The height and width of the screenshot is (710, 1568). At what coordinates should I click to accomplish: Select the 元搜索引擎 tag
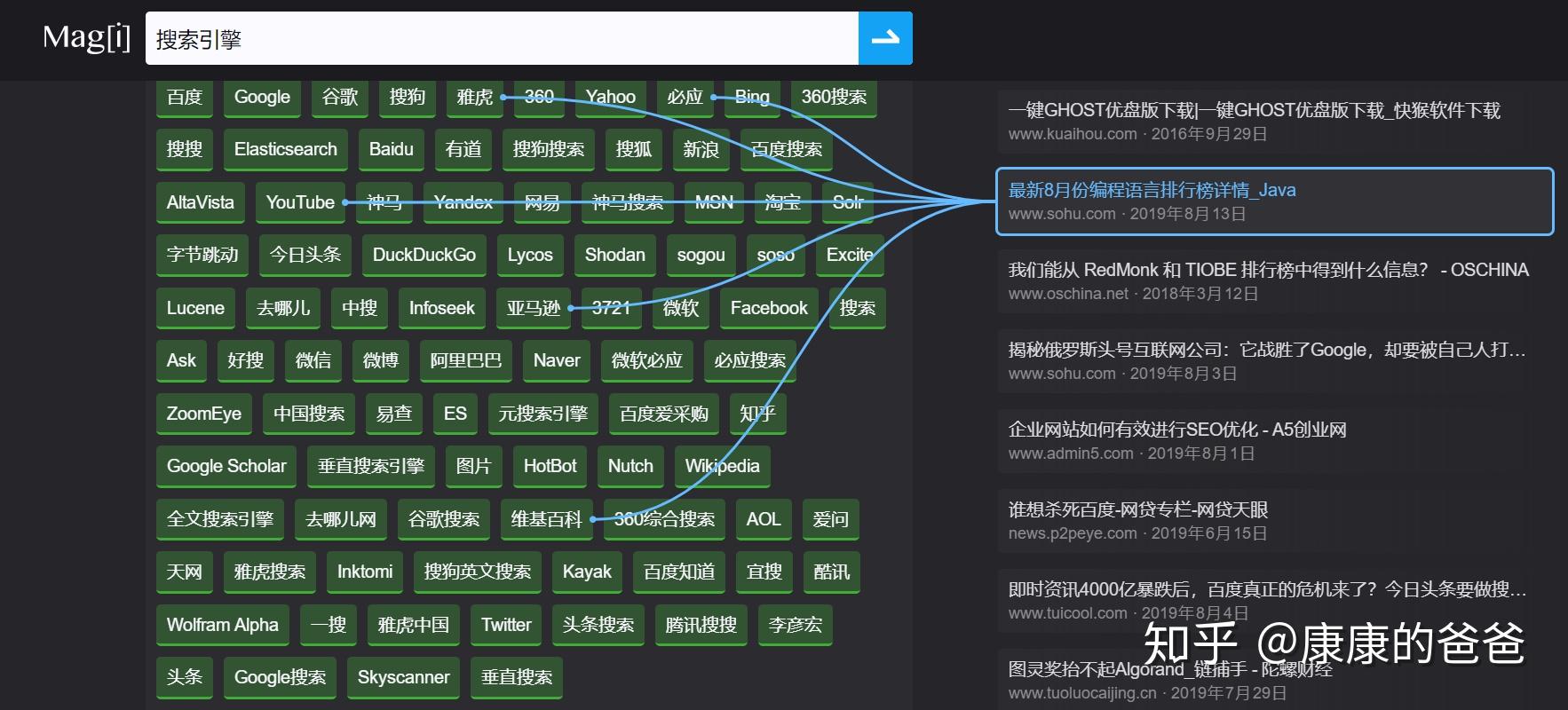(543, 414)
